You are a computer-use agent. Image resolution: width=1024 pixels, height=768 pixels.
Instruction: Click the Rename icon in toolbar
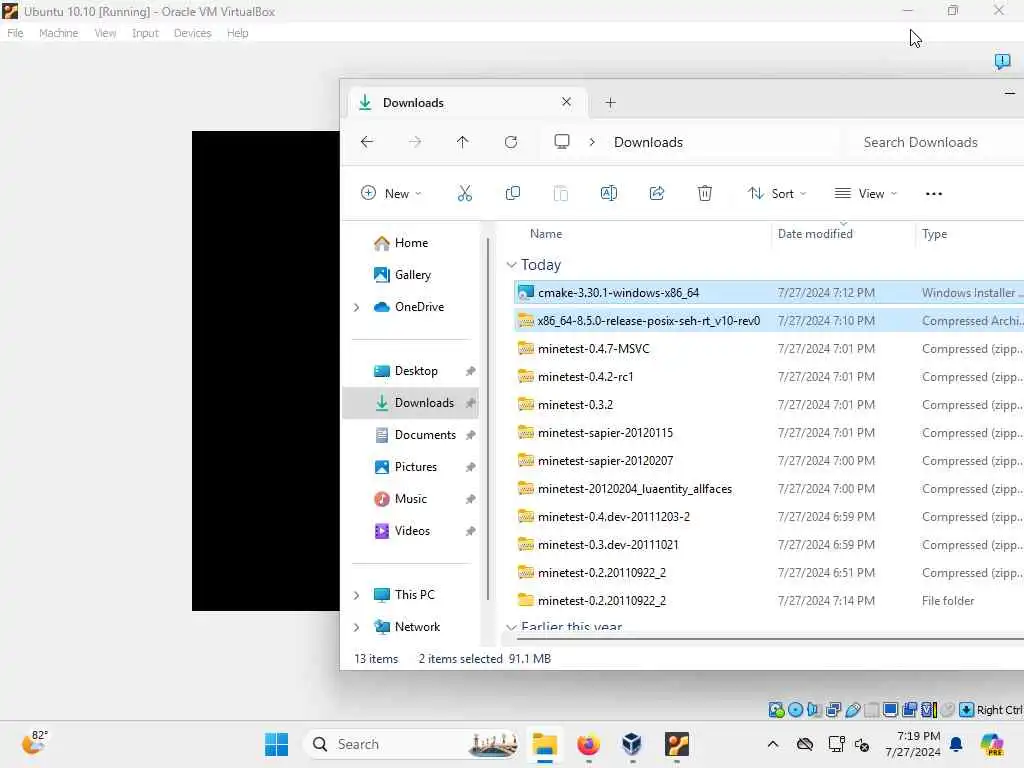(x=609, y=193)
